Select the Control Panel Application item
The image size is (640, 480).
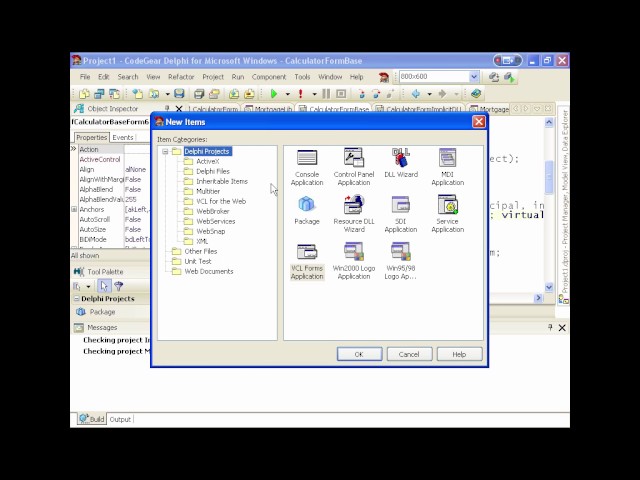pyautogui.click(x=354, y=167)
